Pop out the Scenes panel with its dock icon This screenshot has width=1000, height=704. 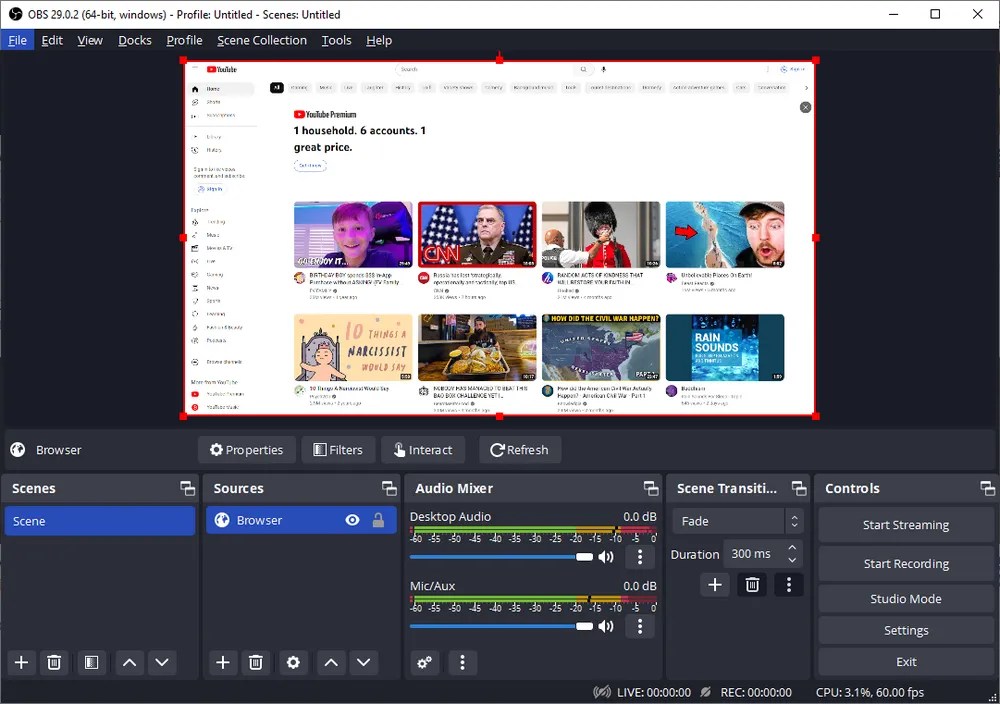pyautogui.click(x=187, y=488)
